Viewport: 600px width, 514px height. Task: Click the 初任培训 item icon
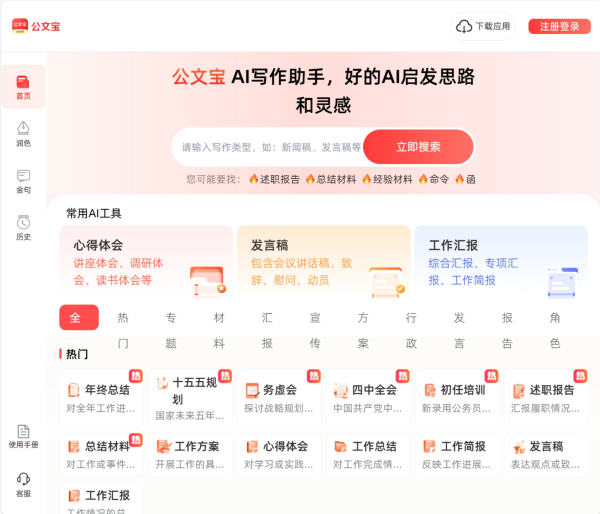coord(430,390)
